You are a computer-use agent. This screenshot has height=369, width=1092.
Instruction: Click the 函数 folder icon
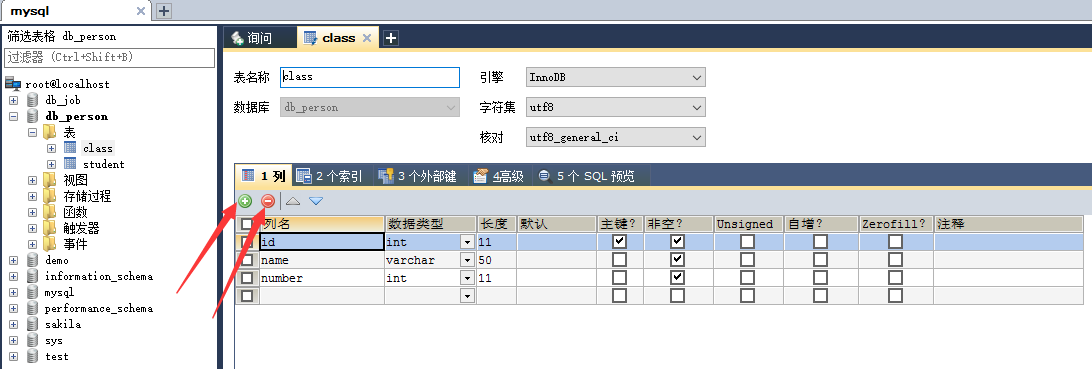tap(50, 212)
